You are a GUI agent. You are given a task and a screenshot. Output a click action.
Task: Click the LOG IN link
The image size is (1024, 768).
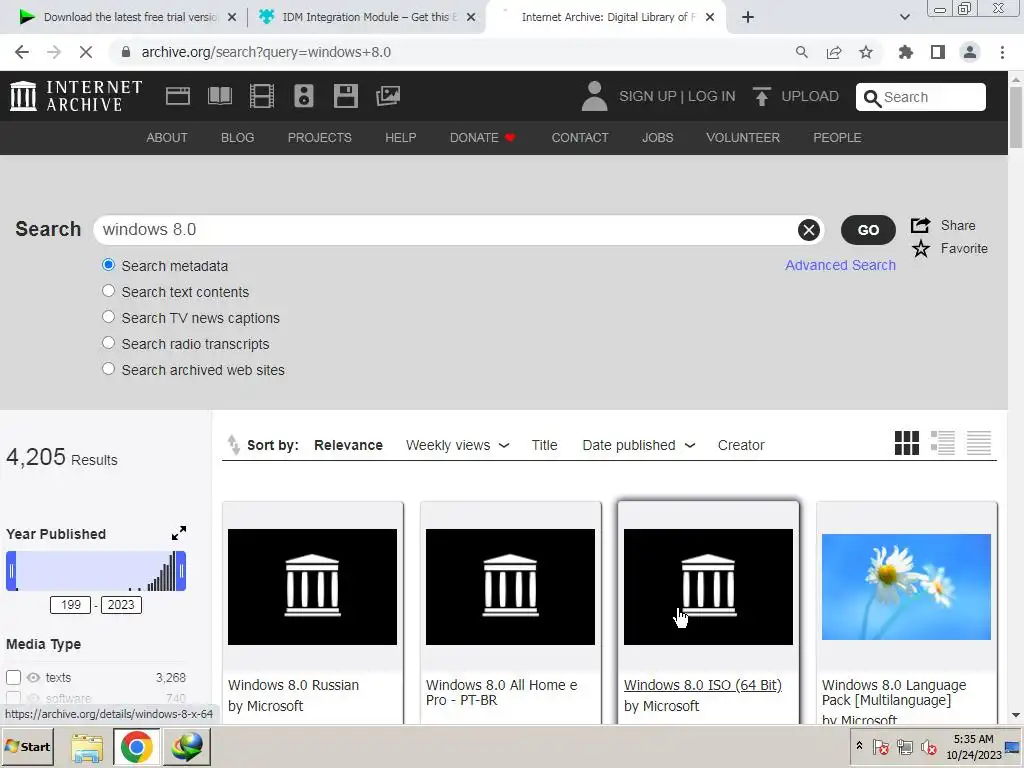point(711,96)
